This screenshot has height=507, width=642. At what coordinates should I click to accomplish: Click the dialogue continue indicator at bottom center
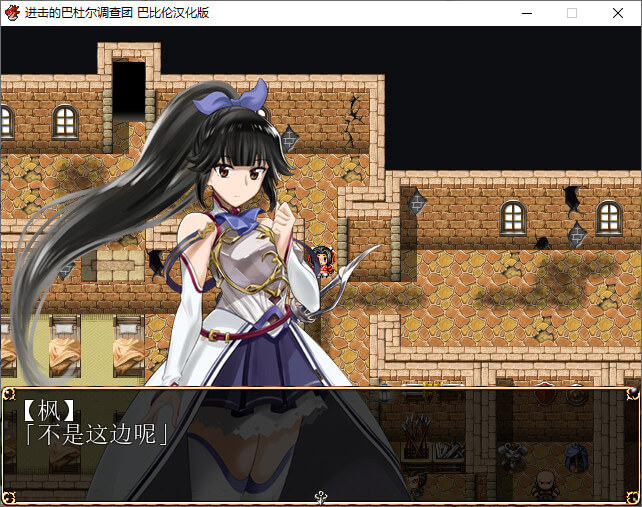click(321, 495)
